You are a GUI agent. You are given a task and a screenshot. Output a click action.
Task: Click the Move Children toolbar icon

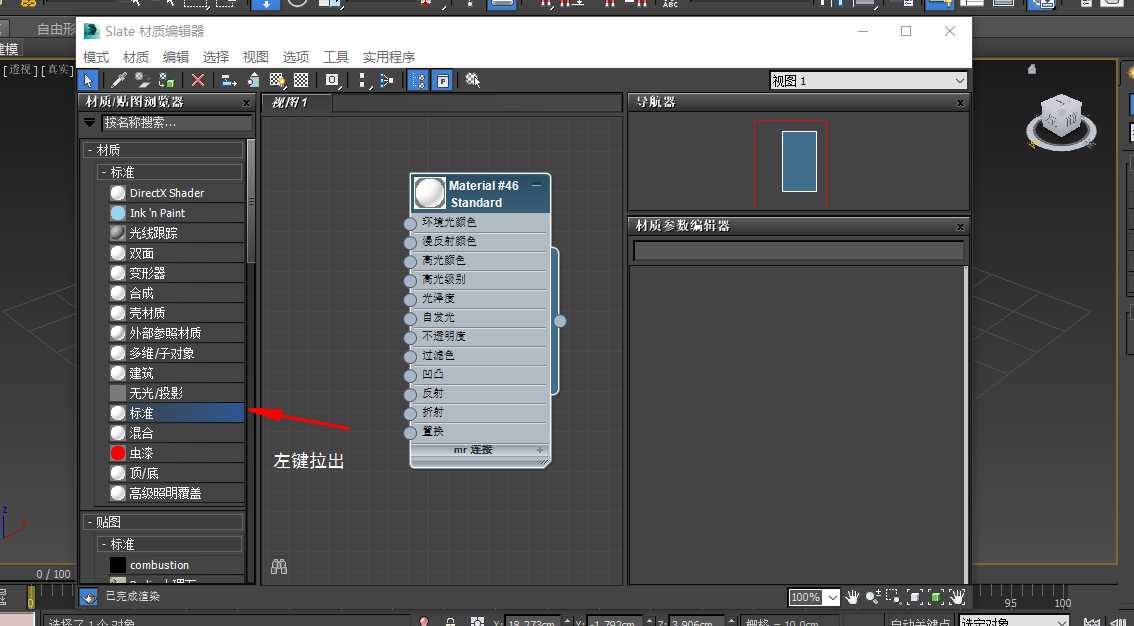tap(229, 80)
